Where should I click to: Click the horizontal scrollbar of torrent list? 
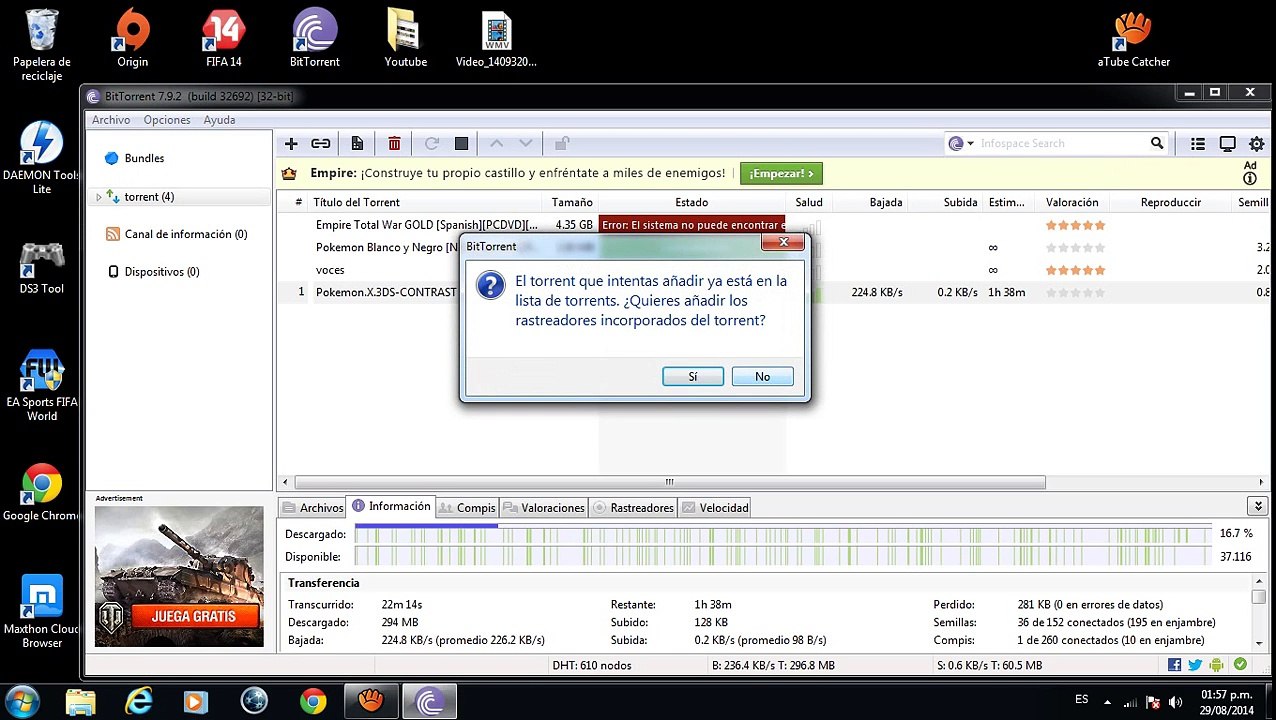pyautogui.click(x=670, y=482)
